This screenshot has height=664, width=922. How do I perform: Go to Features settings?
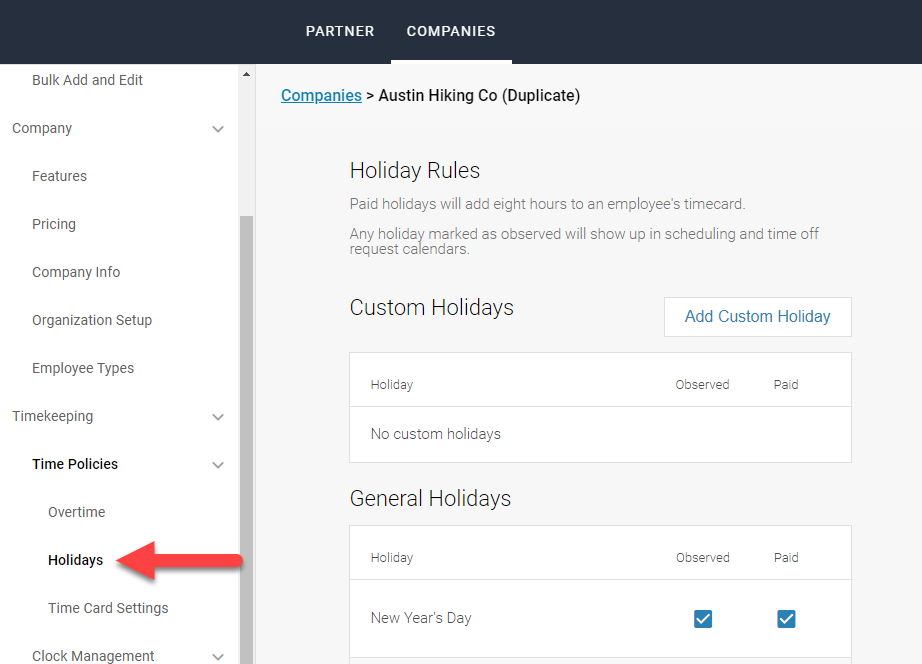point(59,176)
